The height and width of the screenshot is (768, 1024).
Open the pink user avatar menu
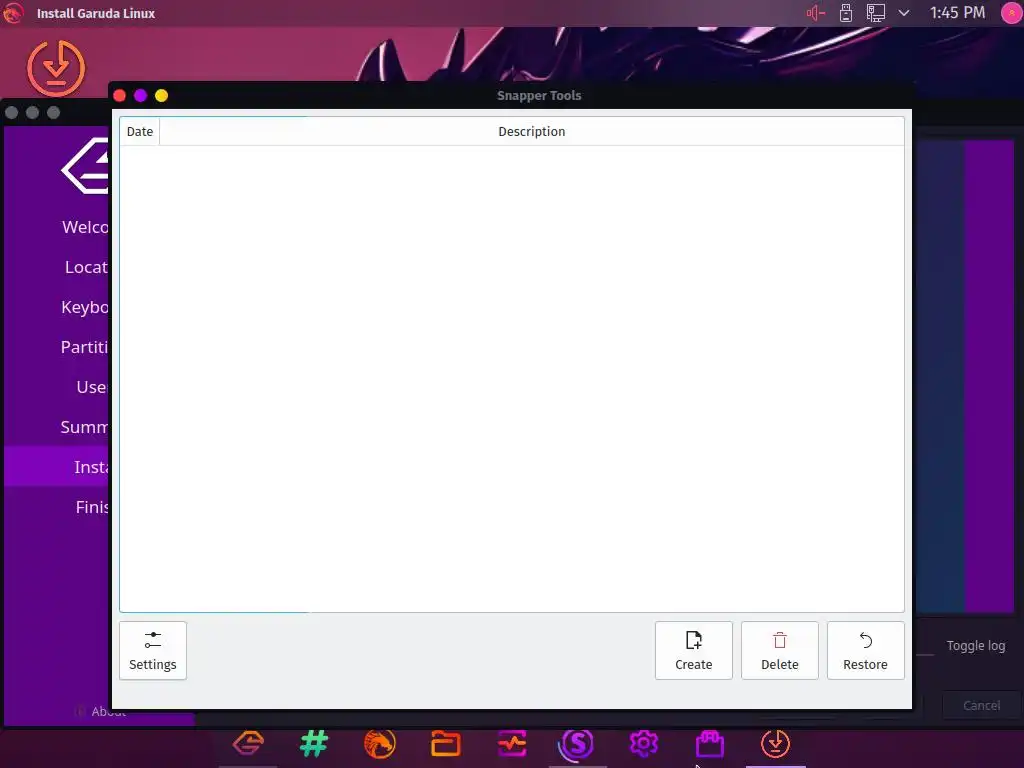click(x=1012, y=13)
